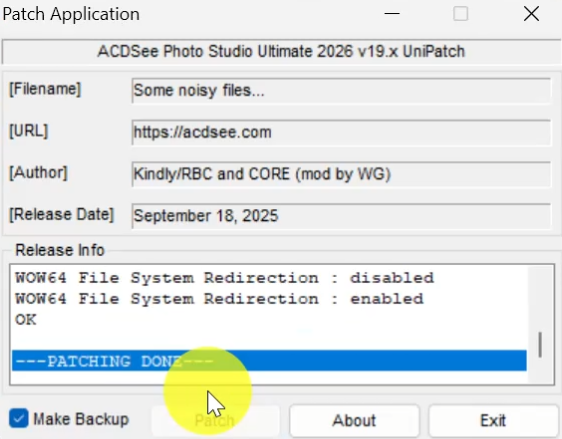Image resolution: width=562 pixels, height=439 pixels.
Task: Click the Release Date field September 18, 2025
Action: [341, 216]
